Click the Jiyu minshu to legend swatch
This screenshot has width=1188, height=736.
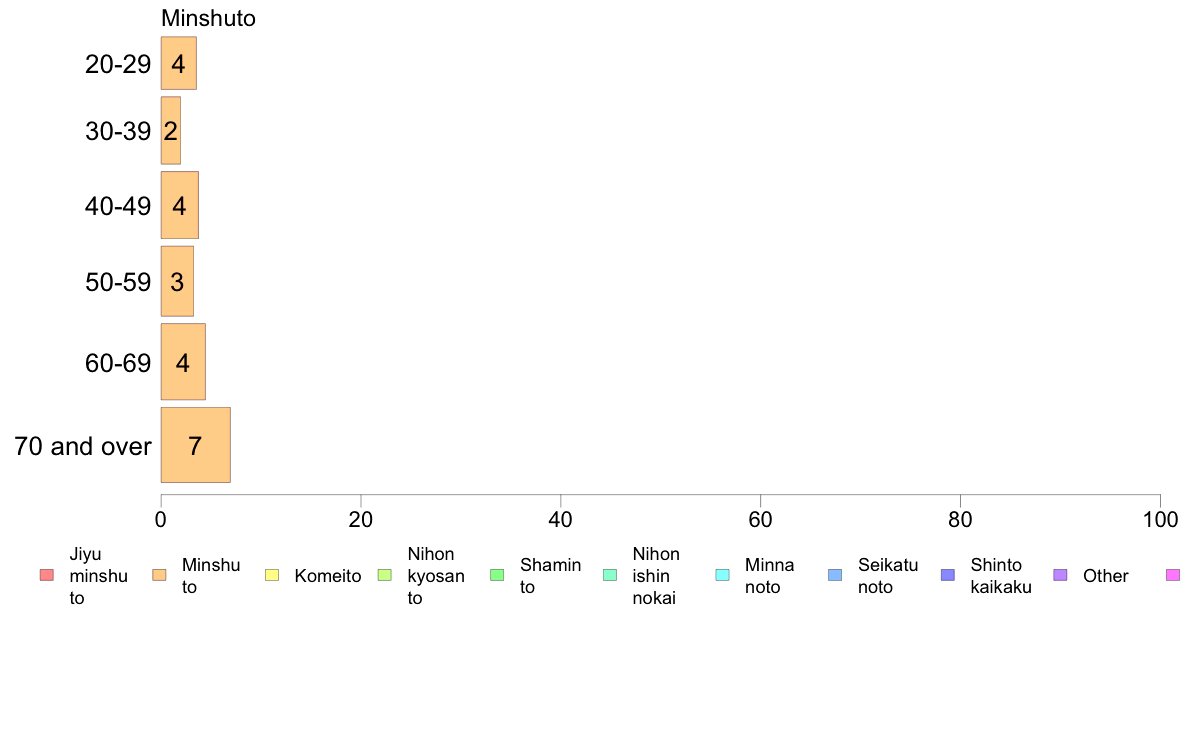pos(47,575)
